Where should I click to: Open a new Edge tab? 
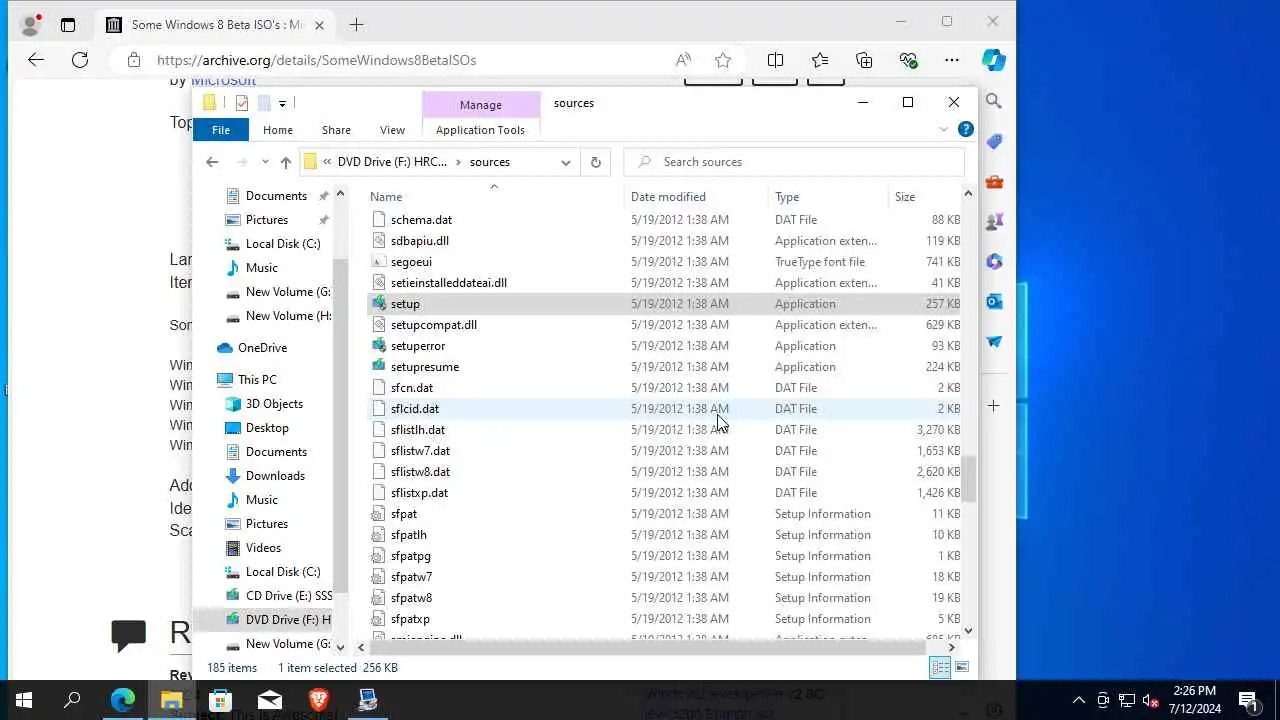tap(357, 24)
